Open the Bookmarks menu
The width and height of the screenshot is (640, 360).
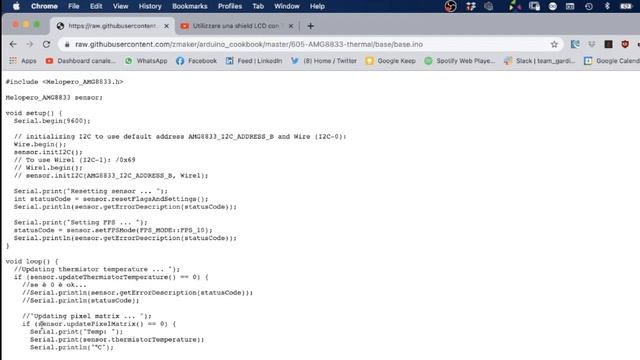pos(189,6)
